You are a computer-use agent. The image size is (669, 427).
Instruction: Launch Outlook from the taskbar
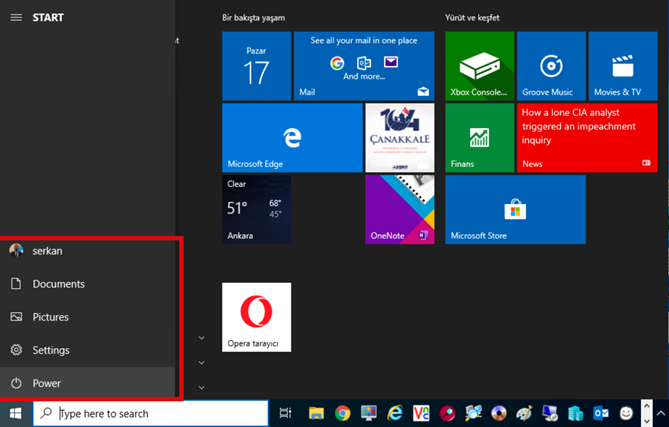[x=601, y=413]
